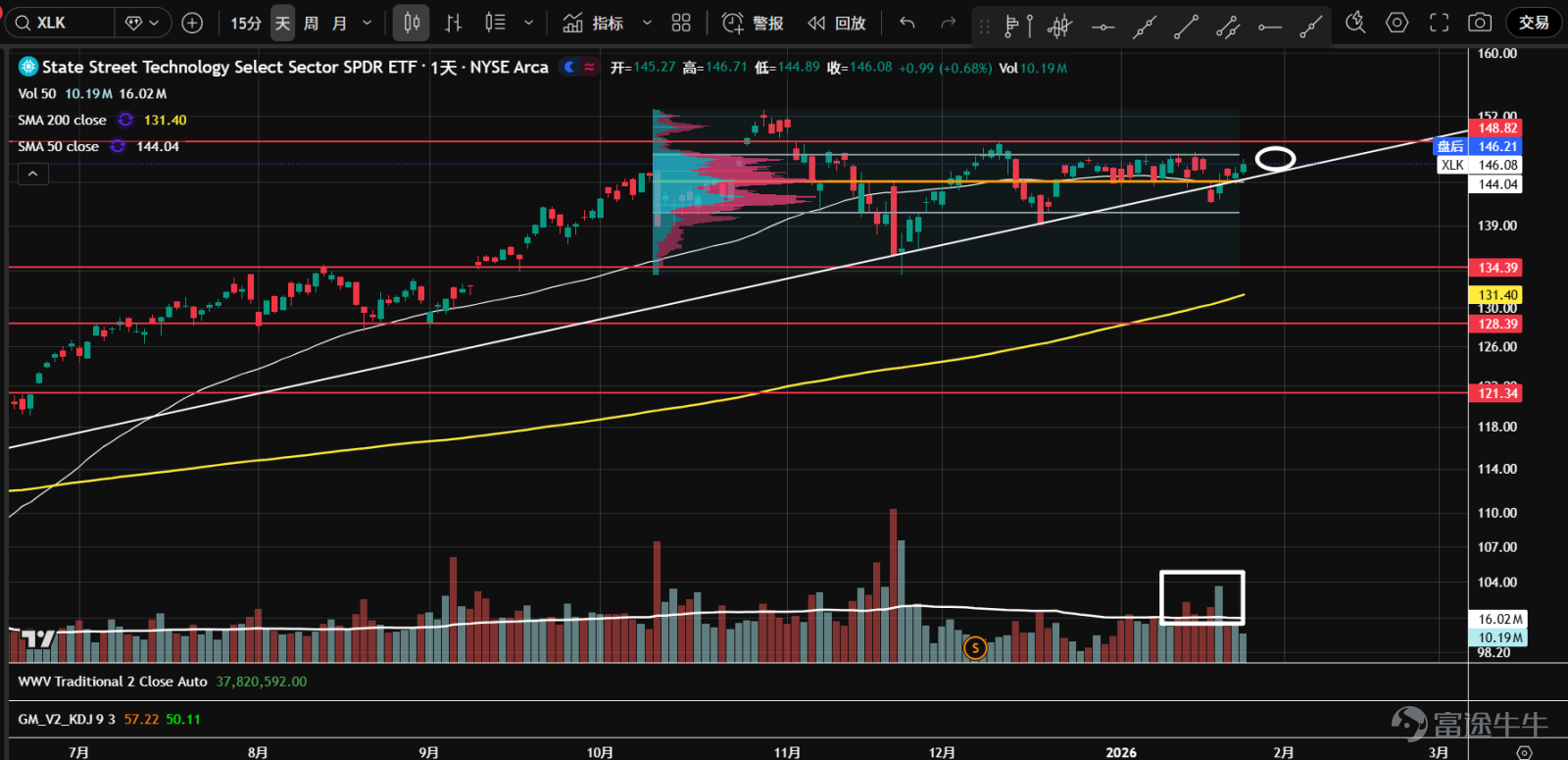1568x760 pixels.
Task: Select the WWV Traditional 2 Close Auto legend
Action: (x=113, y=682)
